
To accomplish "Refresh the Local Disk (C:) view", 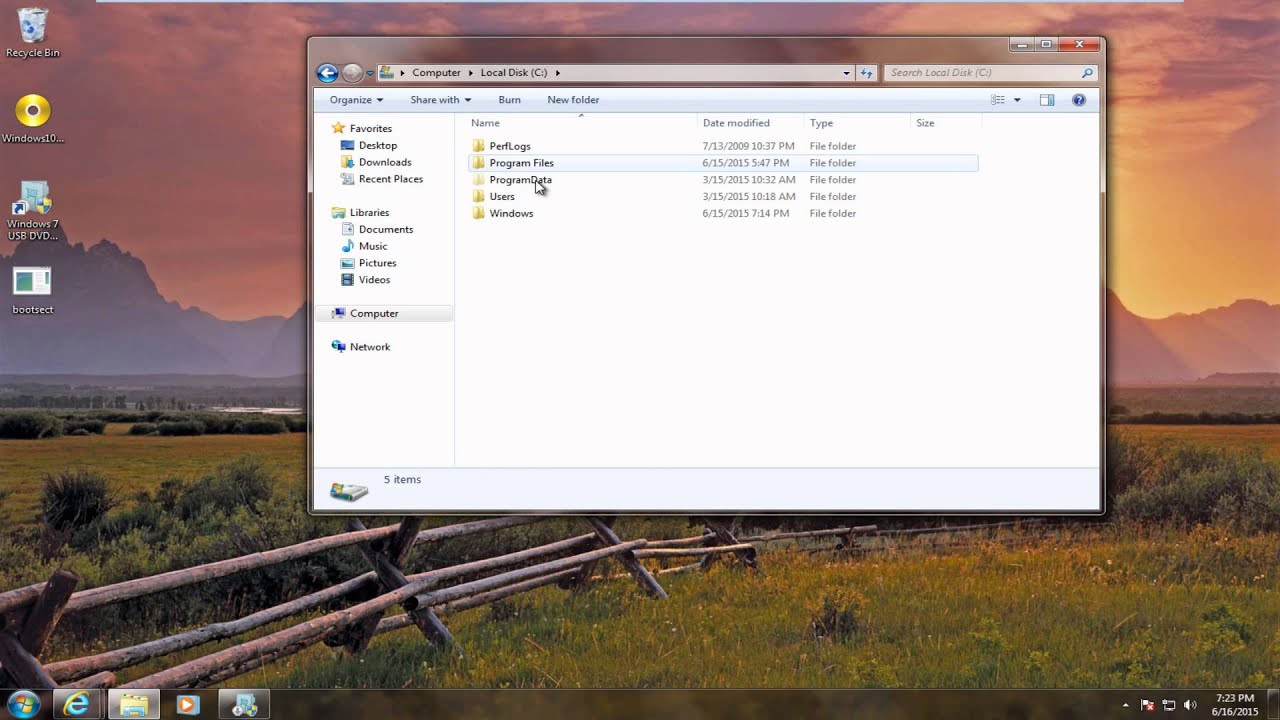I will tap(867, 73).
